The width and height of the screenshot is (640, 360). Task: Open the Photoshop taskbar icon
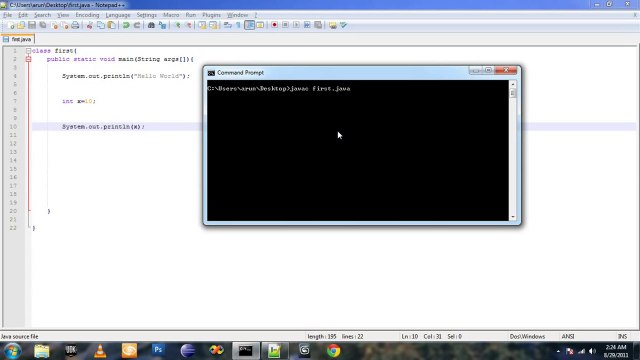pyautogui.click(x=158, y=351)
